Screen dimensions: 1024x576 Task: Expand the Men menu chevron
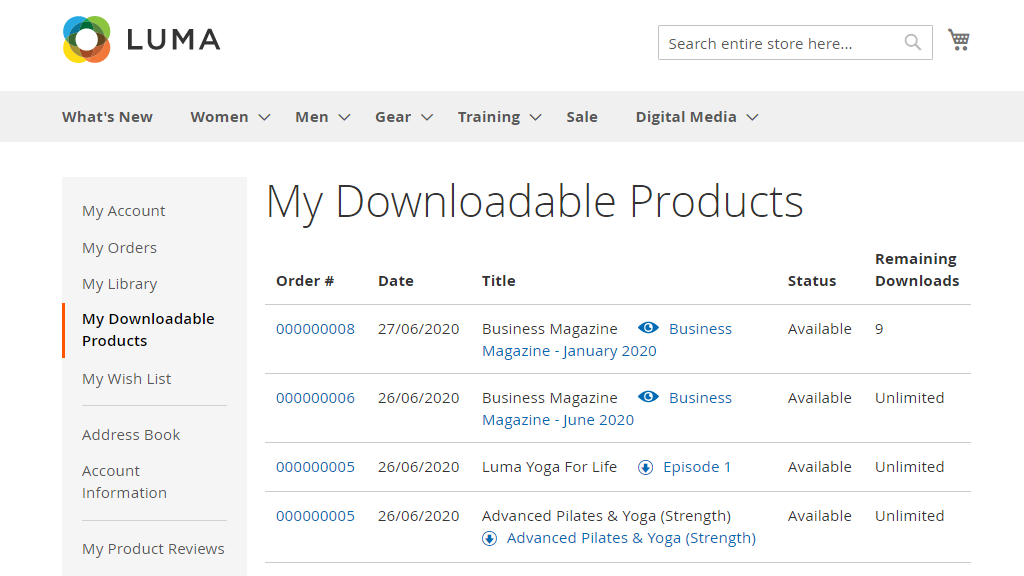click(x=344, y=118)
